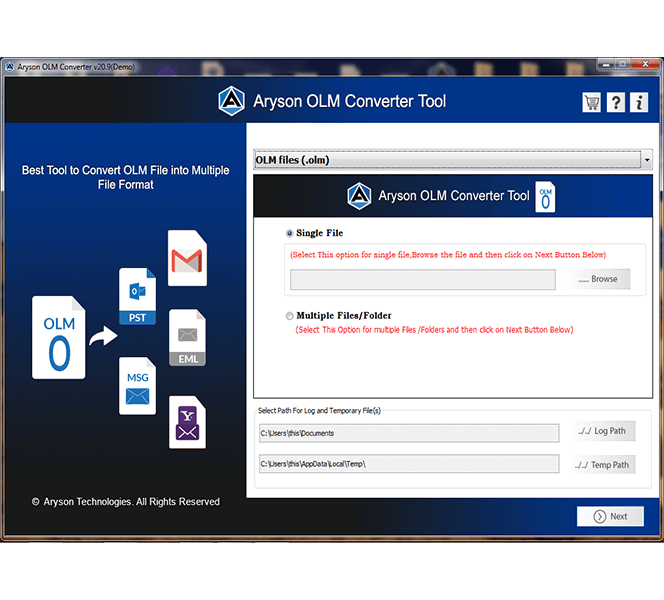Click the Temp Path button
The height and width of the screenshot is (600, 664).
point(603,465)
